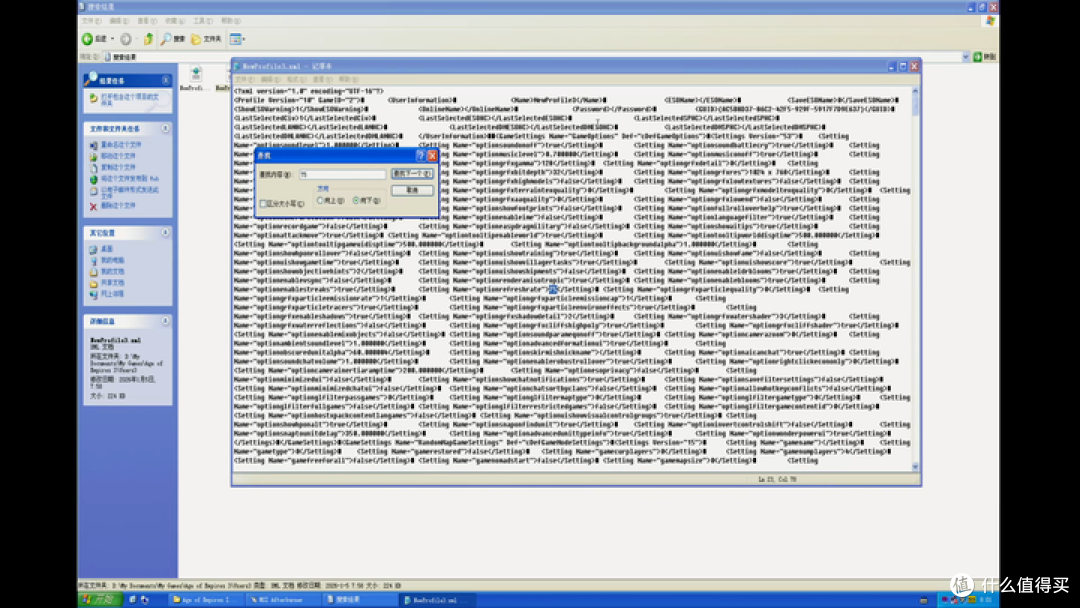The width and height of the screenshot is (1080, 608).
Task: Open the Views button in Explorer toolbar
Action: coord(236,39)
